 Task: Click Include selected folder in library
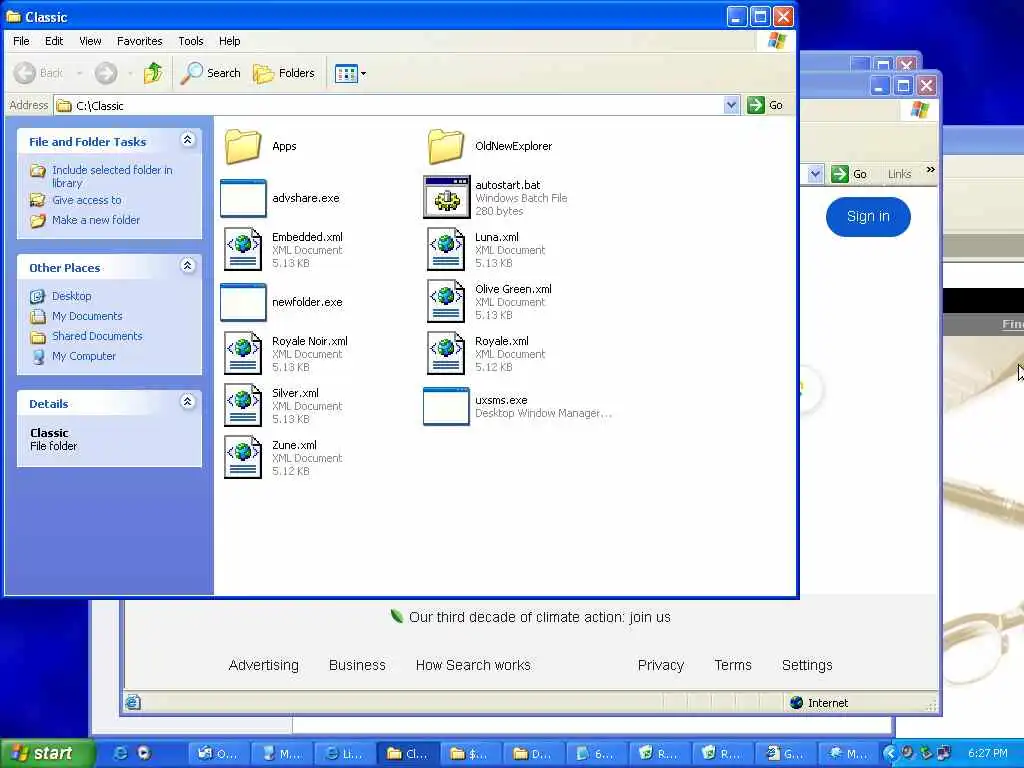112,176
